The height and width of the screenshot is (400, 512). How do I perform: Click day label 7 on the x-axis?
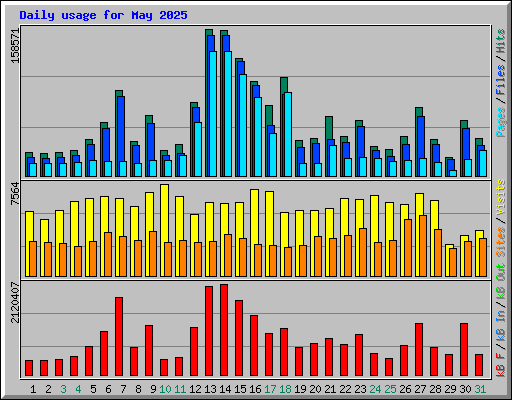(123, 389)
